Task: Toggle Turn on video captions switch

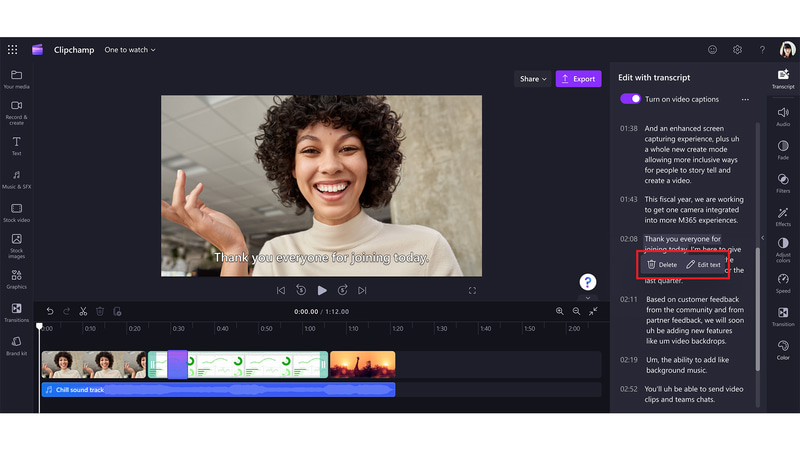Action: [x=630, y=99]
